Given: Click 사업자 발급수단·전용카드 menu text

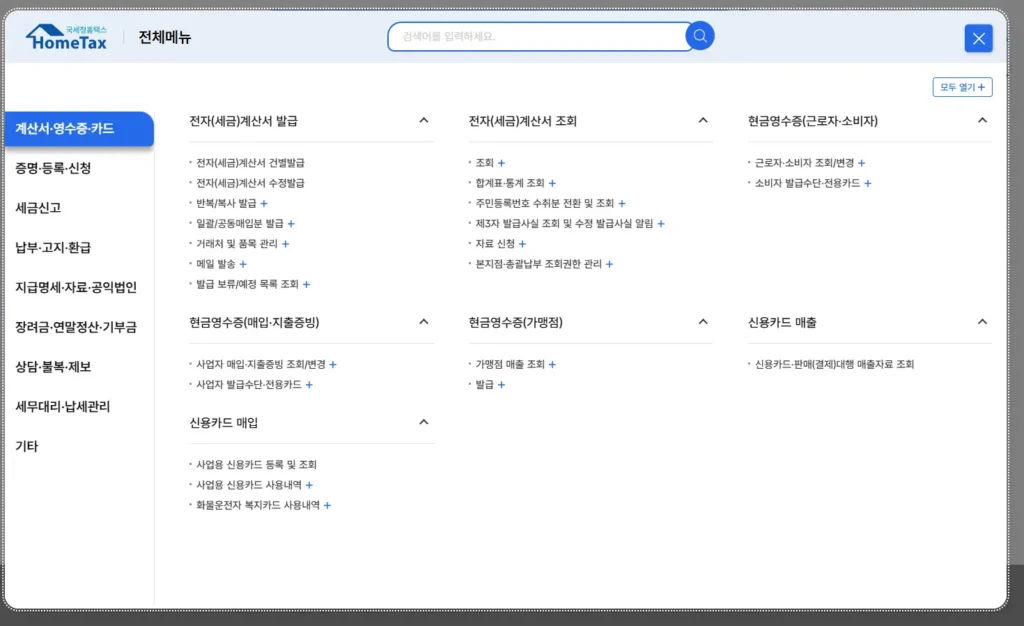Looking at the screenshot, I should 249,385.
